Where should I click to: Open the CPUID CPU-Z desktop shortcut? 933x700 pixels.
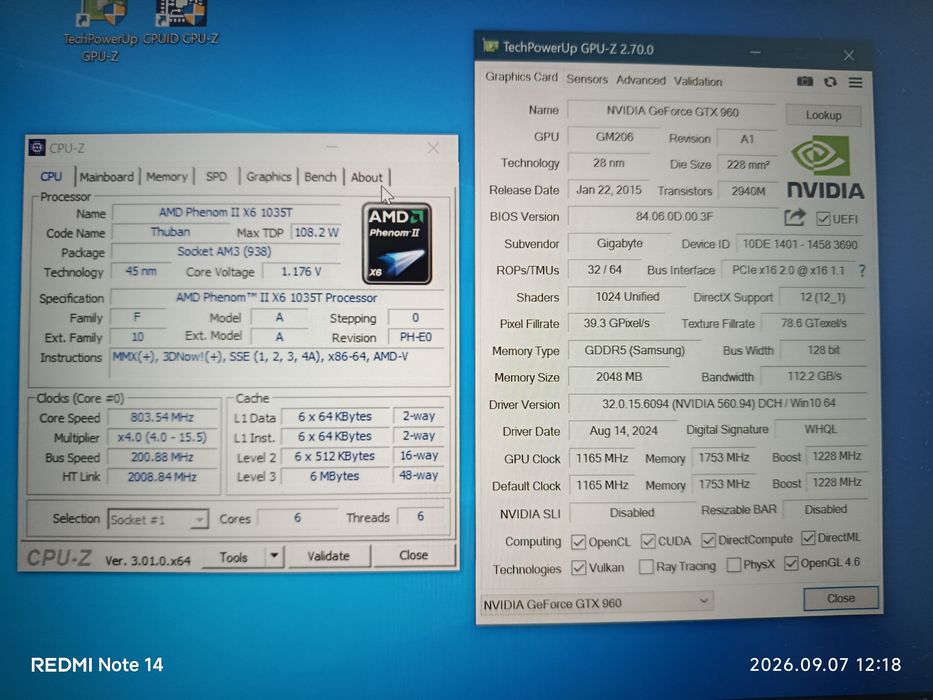pyautogui.click(x=180, y=23)
